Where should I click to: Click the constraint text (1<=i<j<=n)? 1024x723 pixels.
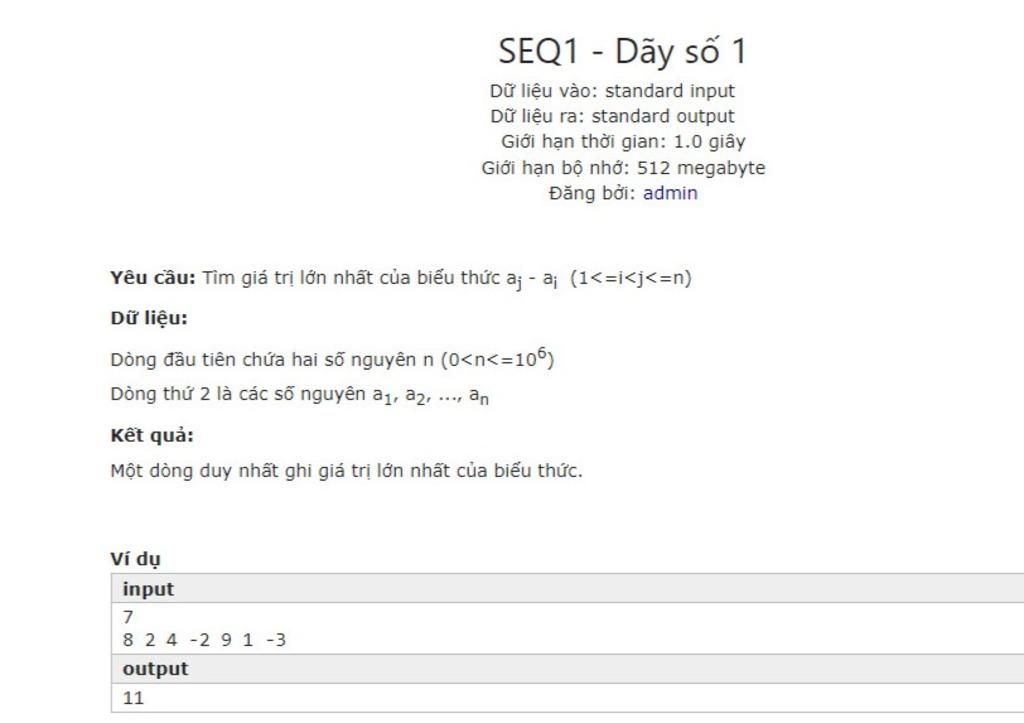click(x=631, y=278)
